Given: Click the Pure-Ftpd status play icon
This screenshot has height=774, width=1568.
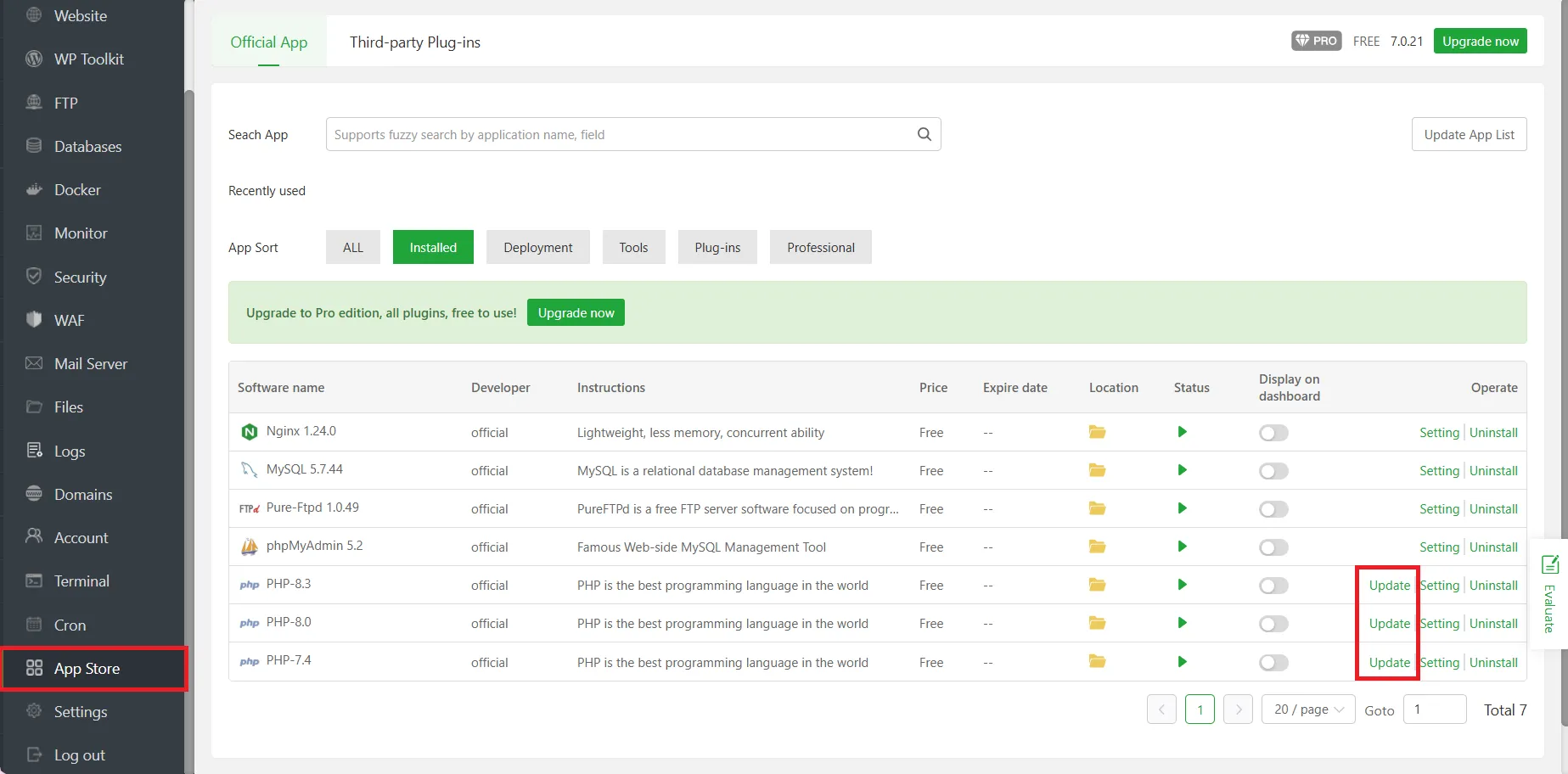Looking at the screenshot, I should point(1182,508).
